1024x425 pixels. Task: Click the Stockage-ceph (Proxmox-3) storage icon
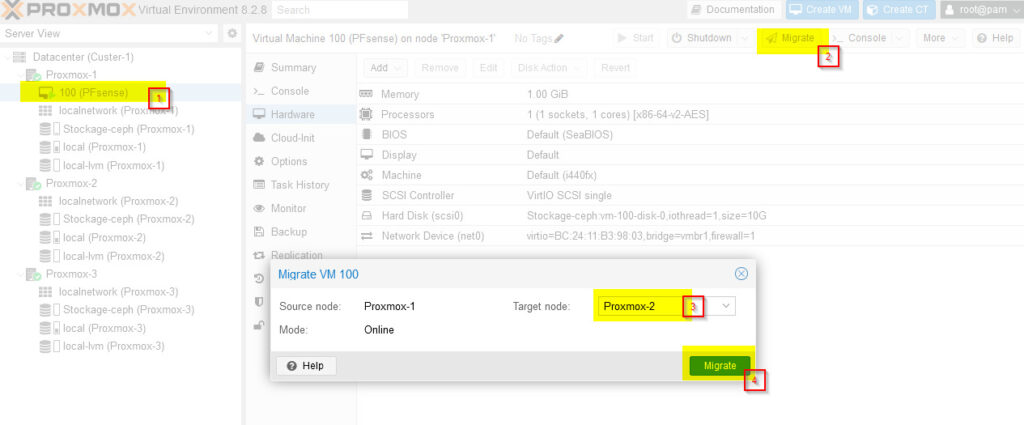click(50, 309)
